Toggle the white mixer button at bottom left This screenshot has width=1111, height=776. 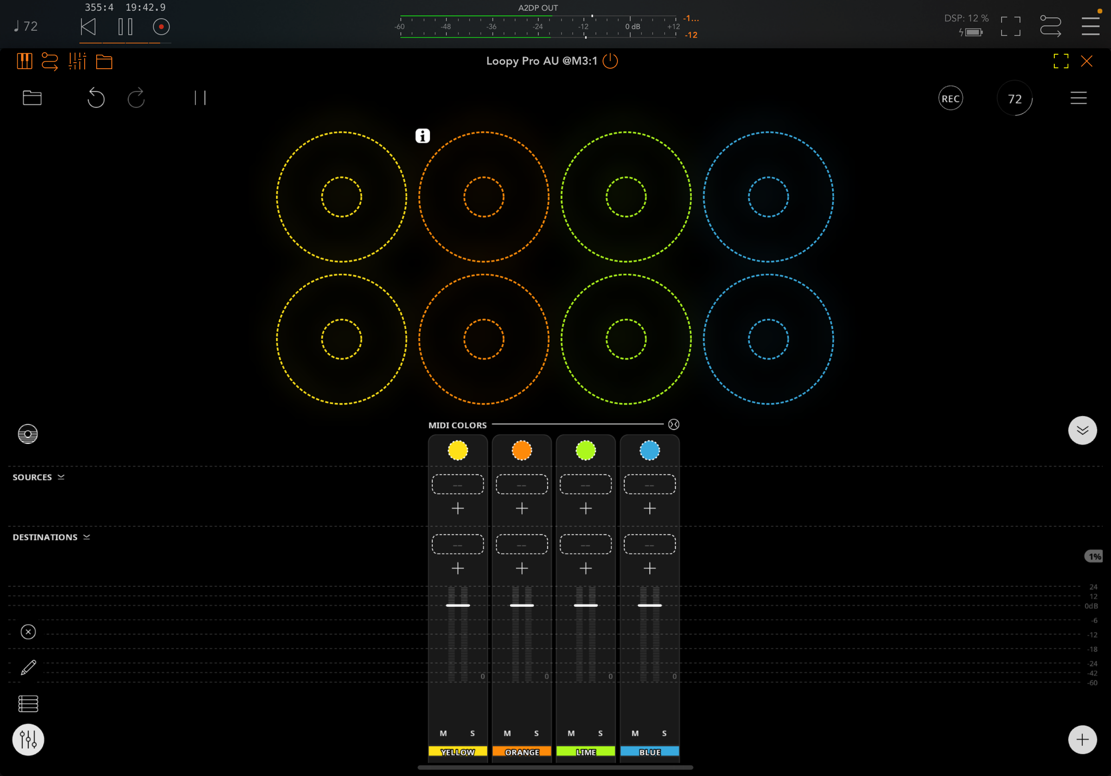pos(28,740)
